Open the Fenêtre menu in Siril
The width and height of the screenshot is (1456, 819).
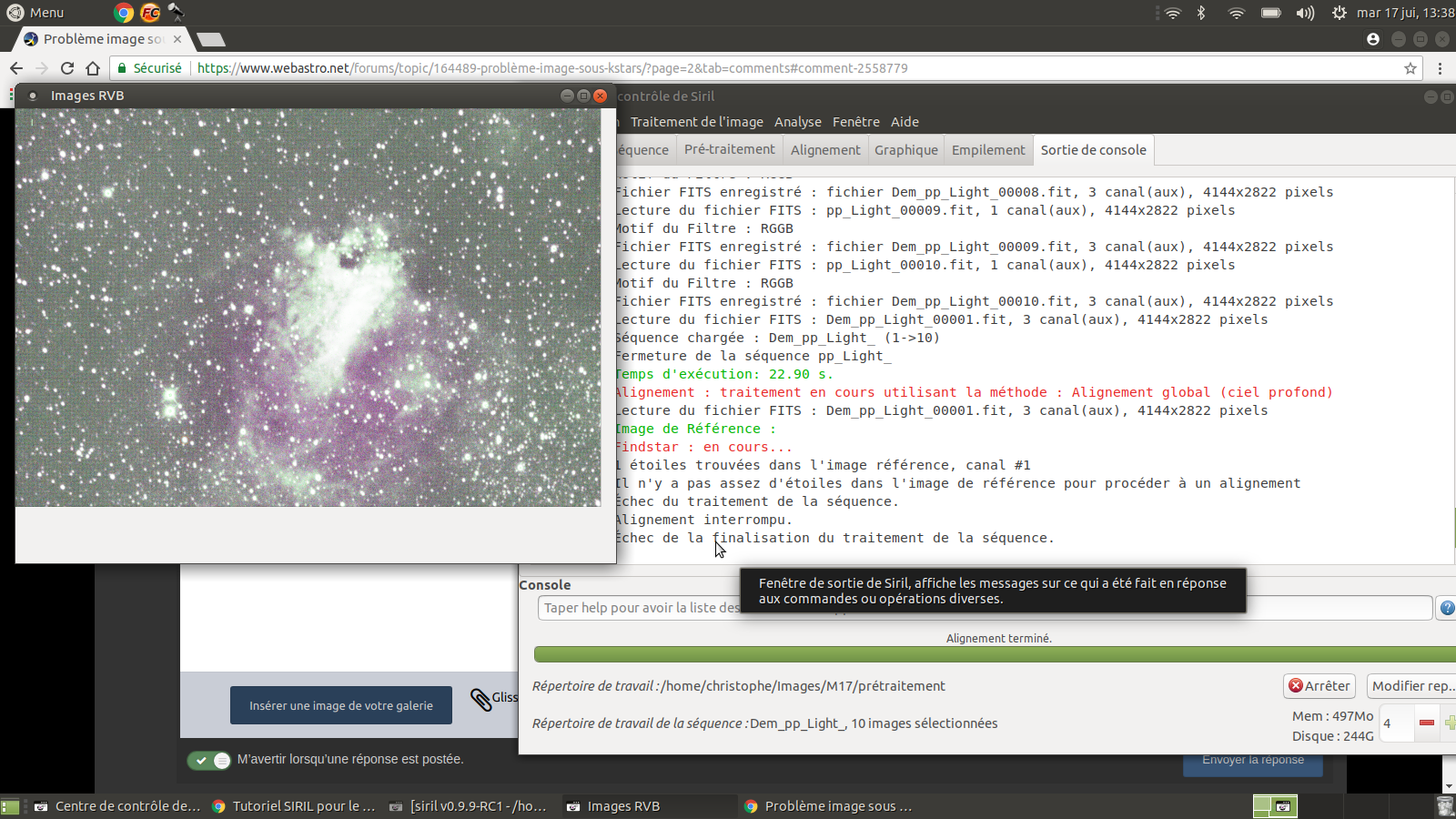pyautogui.click(x=856, y=122)
